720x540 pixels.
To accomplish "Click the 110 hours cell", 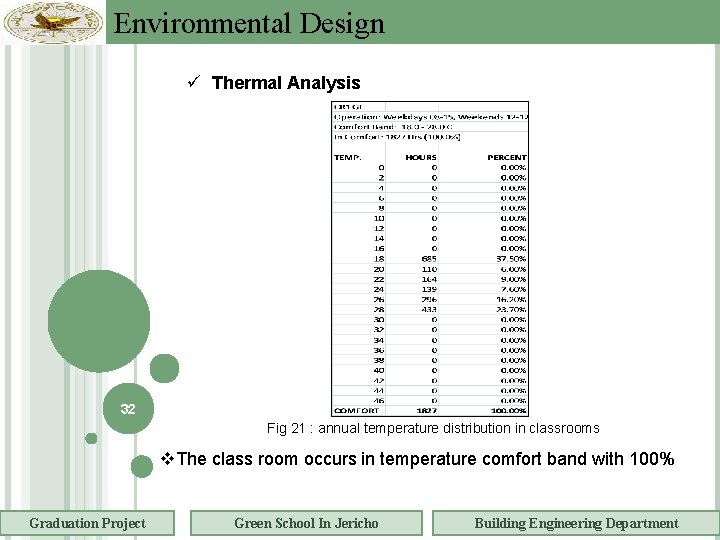I will [x=429, y=269].
